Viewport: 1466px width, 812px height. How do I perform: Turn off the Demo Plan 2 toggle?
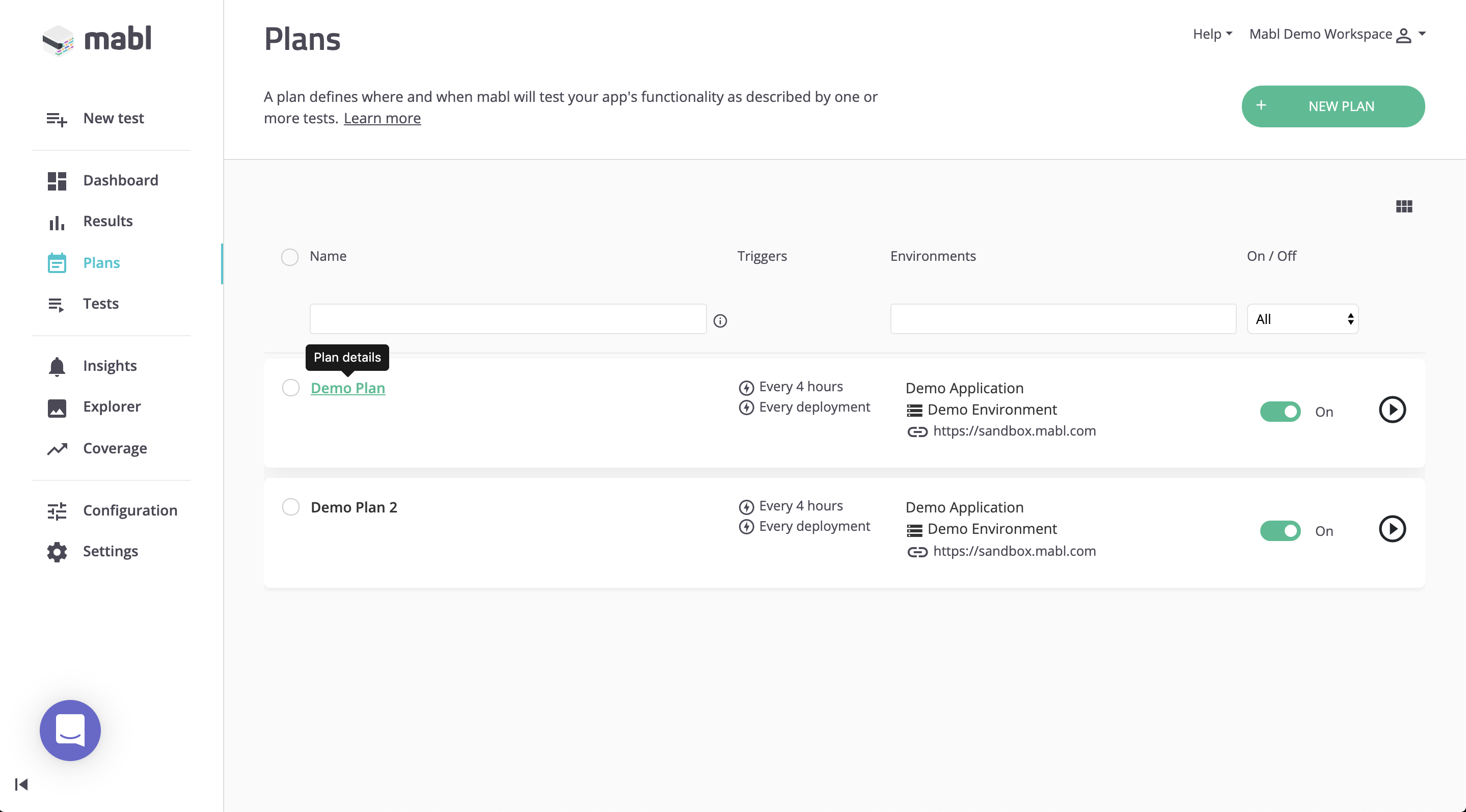(1280, 531)
